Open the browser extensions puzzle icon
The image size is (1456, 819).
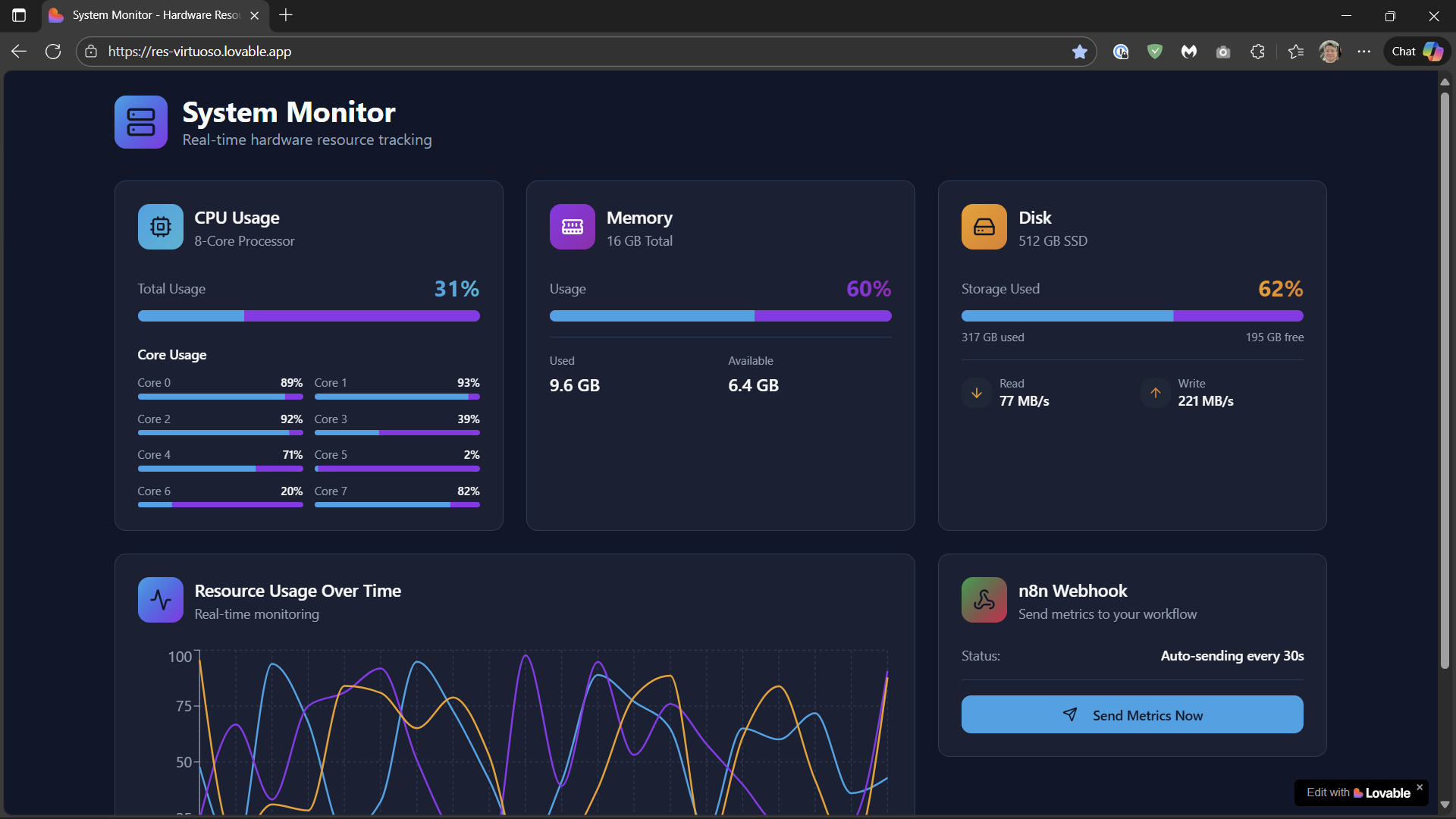click(x=1257, y=52)
